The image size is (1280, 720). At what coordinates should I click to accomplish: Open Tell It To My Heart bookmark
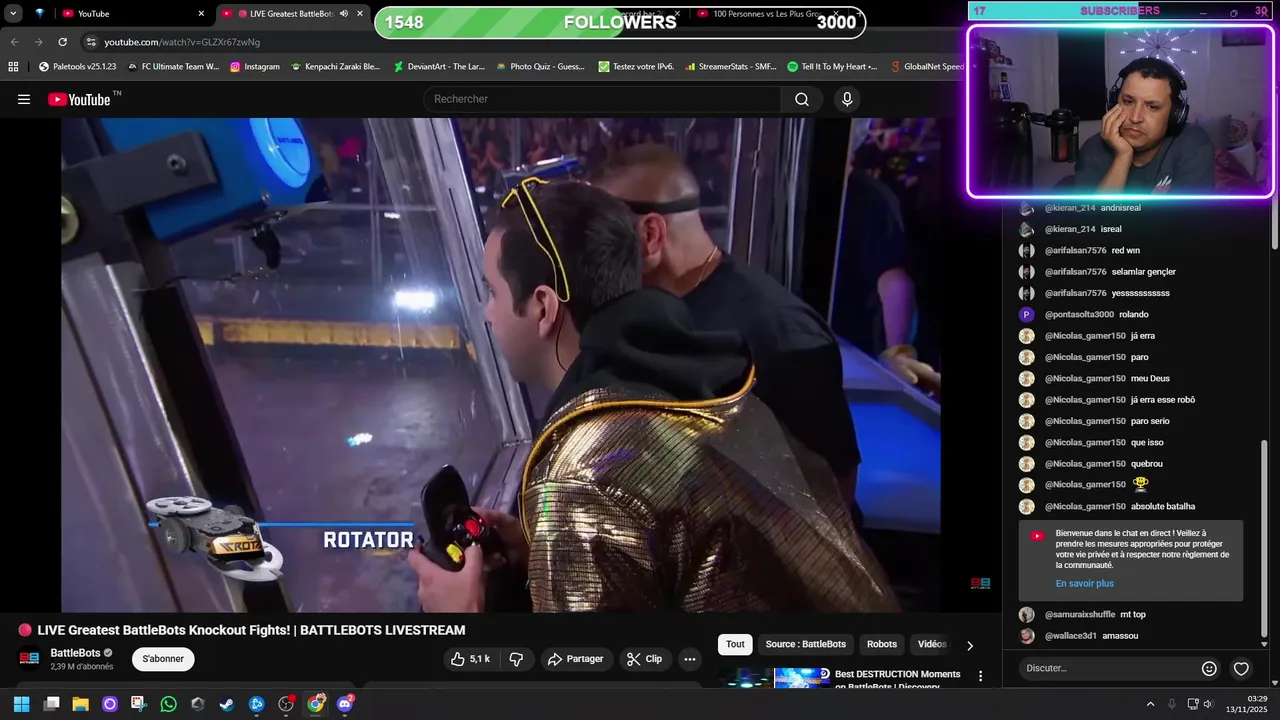(832, 67)
